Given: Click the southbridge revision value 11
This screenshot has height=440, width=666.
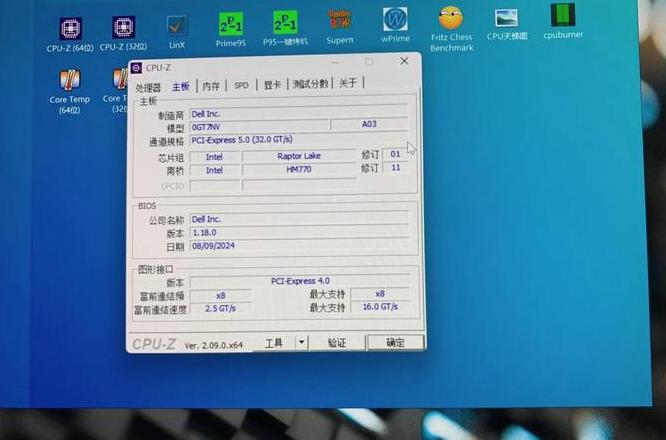Looking at the screenshot, I should [x=395, y=167].
